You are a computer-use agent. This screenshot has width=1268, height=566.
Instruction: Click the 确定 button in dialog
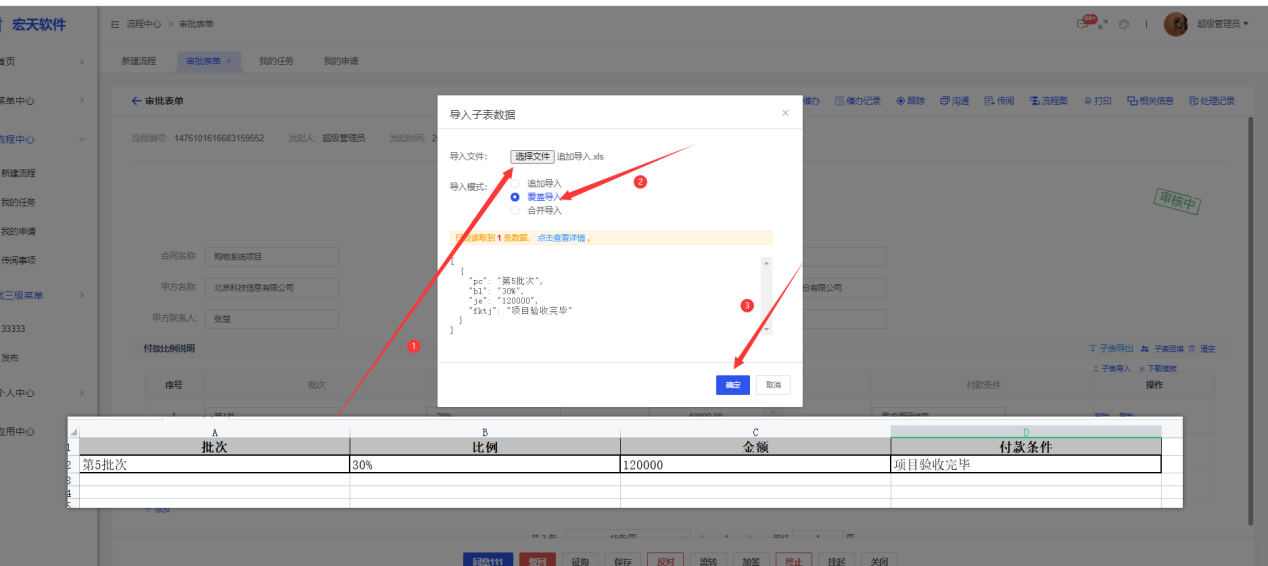(x=733, y=385)
